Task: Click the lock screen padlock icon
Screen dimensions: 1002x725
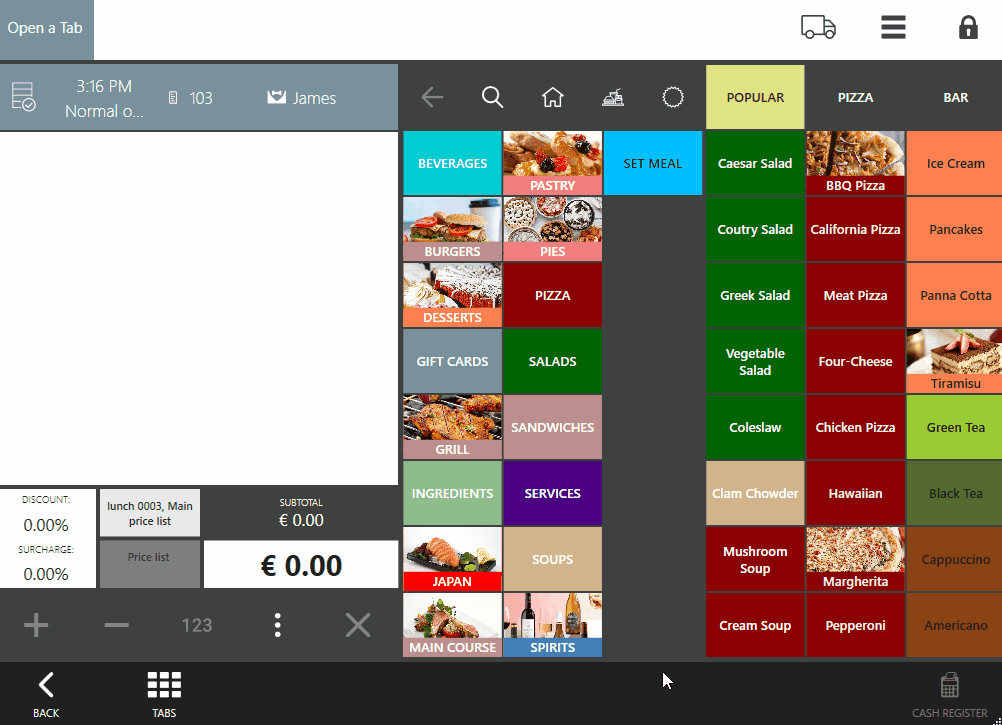Action: click(x=967, y=28)
